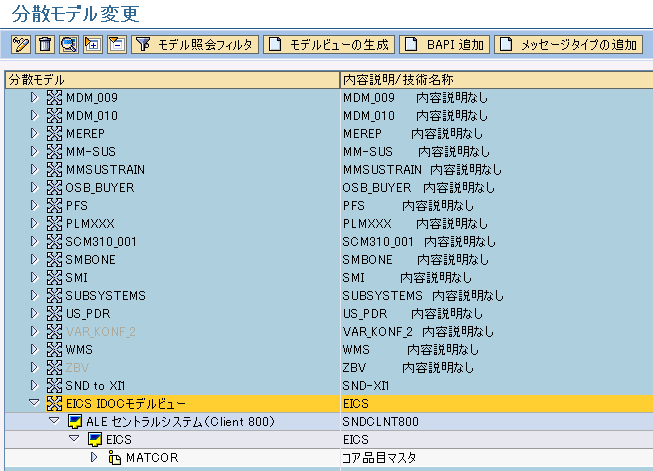Expand the MATCOR message type node

94,458
